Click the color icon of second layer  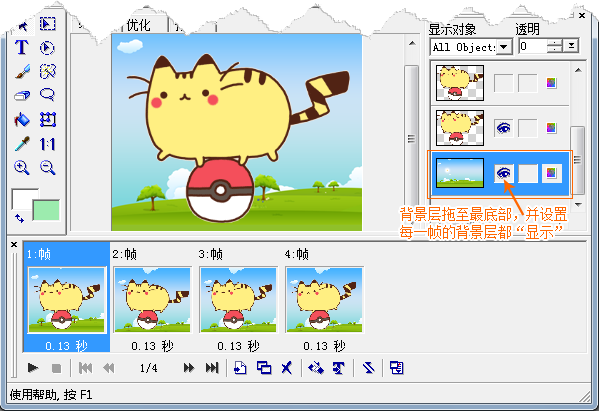(551, 128)
